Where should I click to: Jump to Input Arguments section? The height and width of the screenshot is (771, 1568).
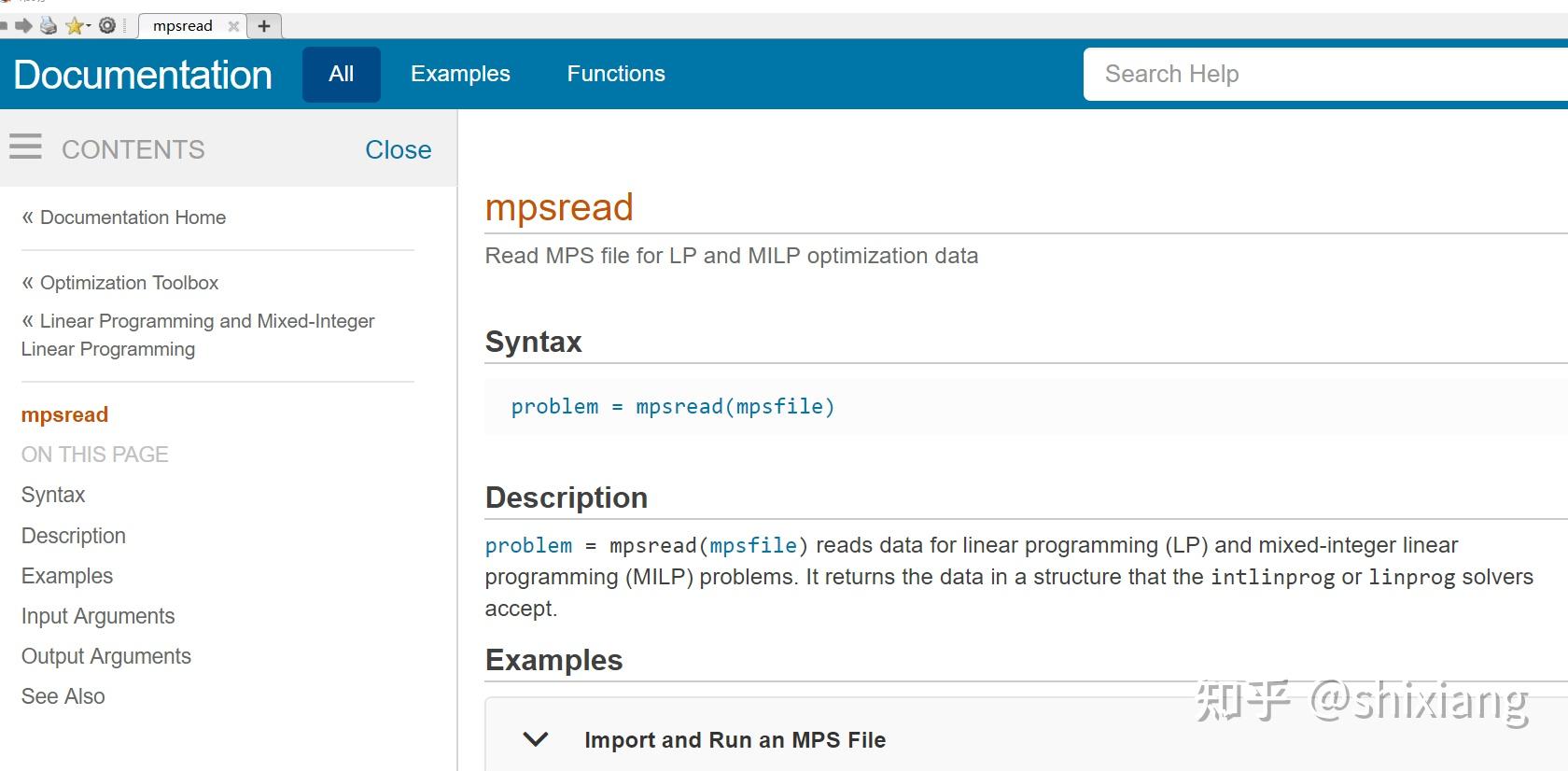[98, 616]
